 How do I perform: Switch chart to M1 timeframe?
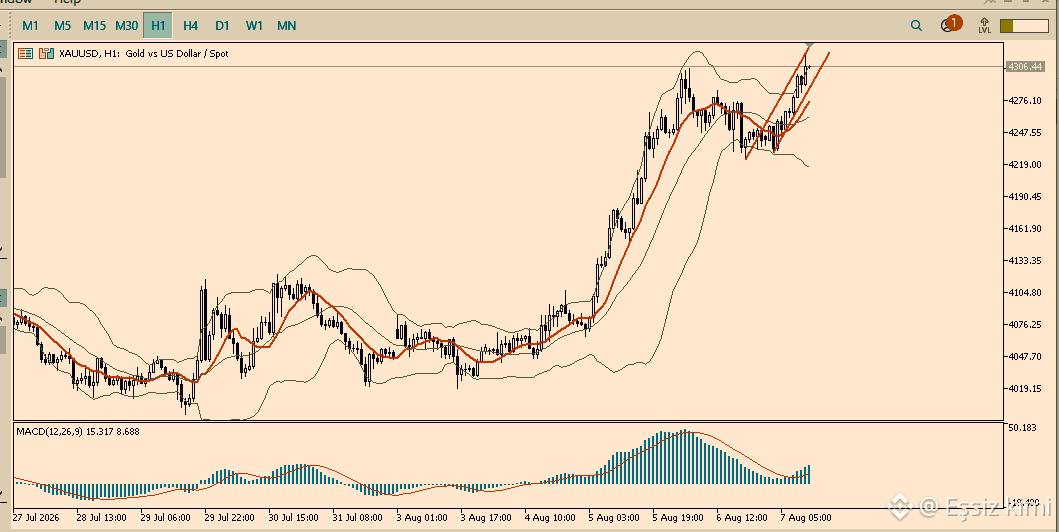click(x=30, y=26)
